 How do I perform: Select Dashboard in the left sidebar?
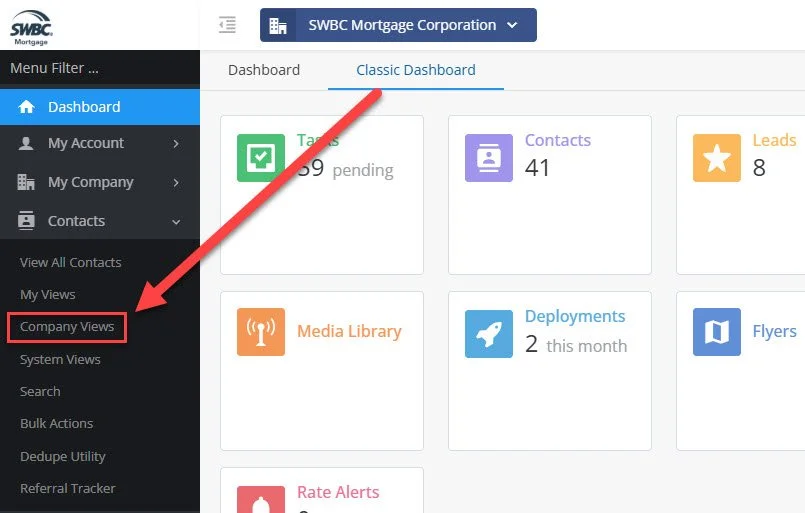(100, 107)
